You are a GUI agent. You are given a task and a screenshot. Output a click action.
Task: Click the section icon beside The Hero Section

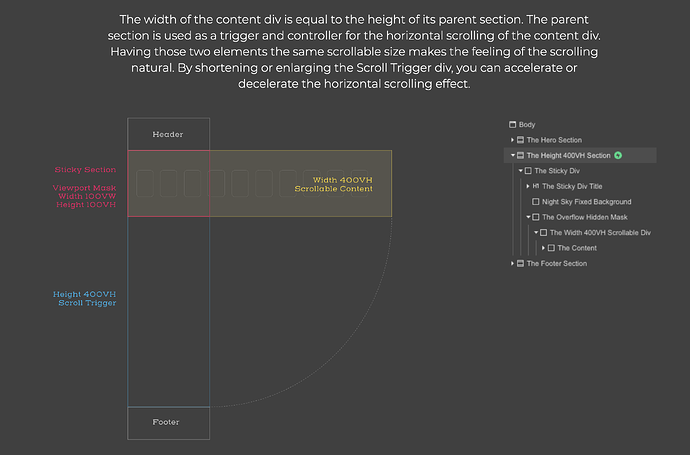point(520,140)
